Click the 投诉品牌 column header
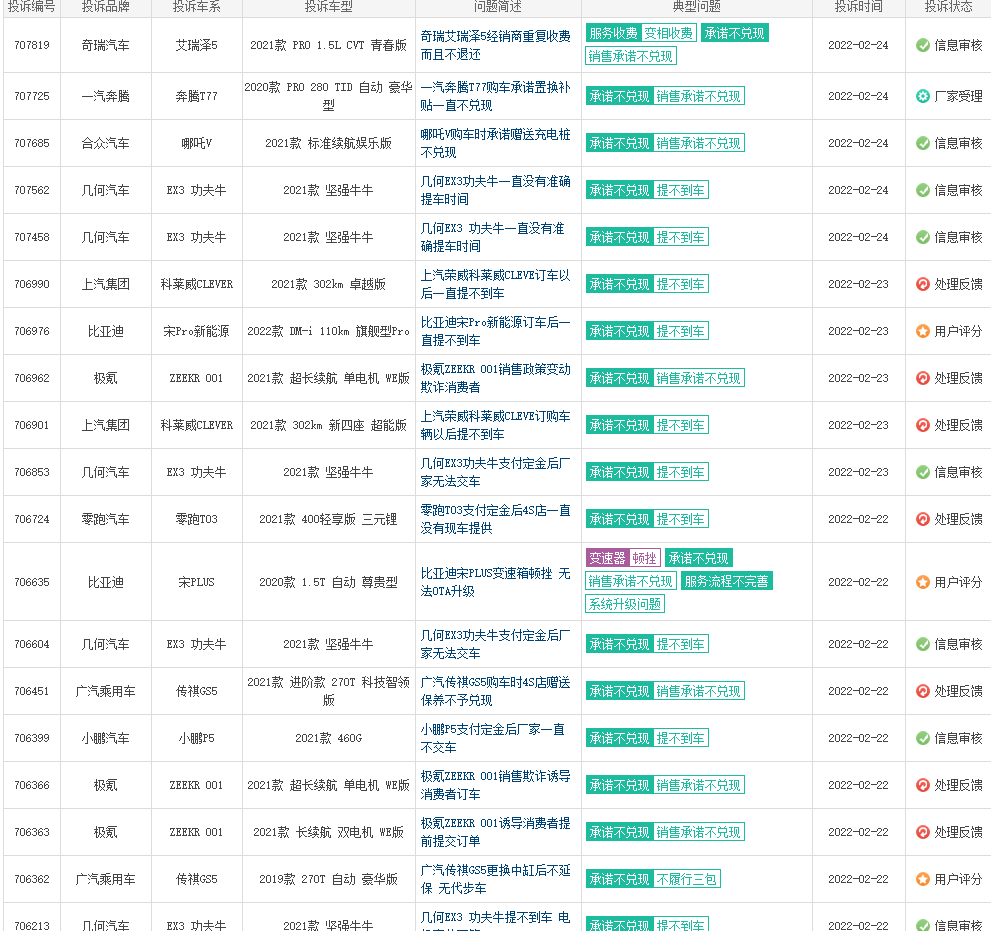 click(106, 7)
